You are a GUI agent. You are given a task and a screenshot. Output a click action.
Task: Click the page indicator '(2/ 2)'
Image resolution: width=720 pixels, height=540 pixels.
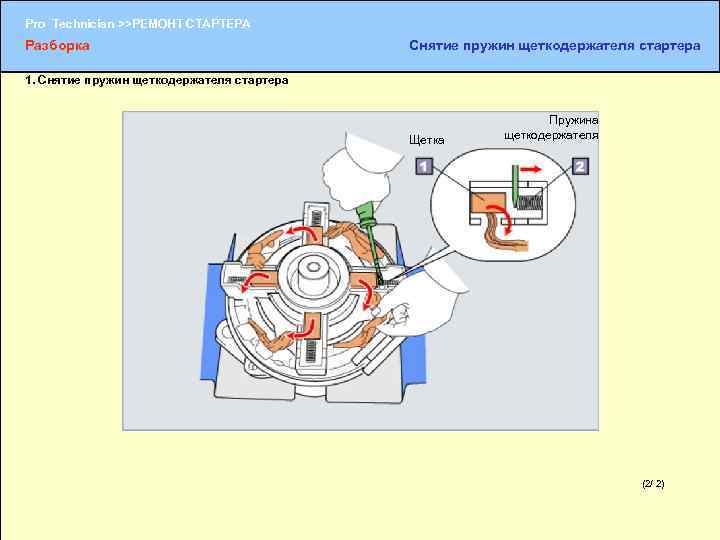click(x=653, y=484)
